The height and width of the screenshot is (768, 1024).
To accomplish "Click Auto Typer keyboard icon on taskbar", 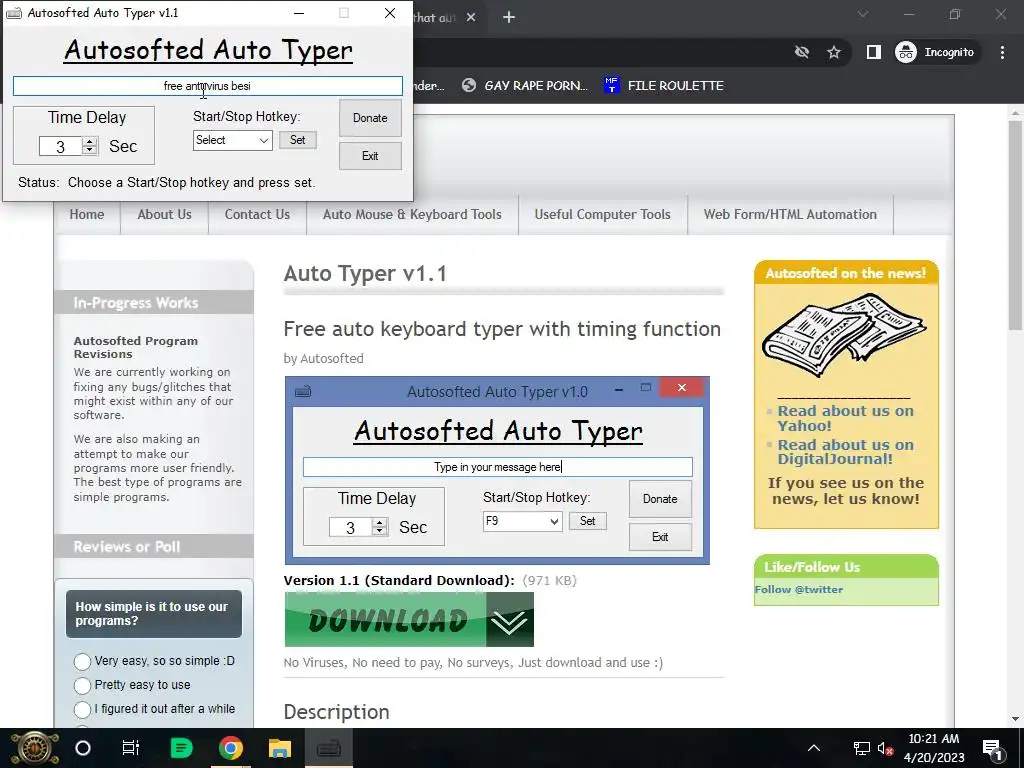I will (328, 748).
